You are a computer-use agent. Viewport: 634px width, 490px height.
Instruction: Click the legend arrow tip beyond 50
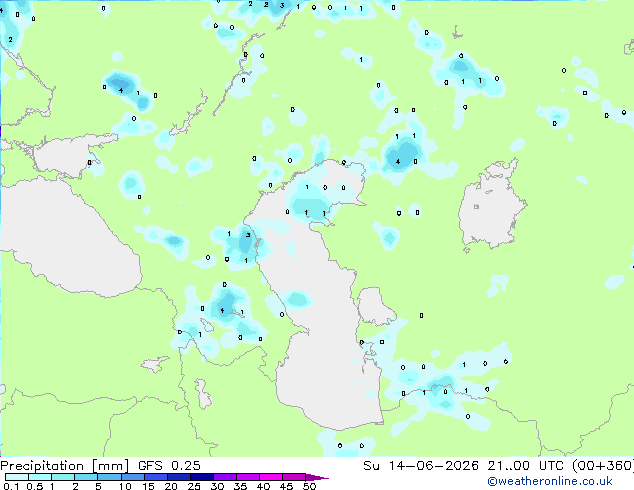coord(317,477)
